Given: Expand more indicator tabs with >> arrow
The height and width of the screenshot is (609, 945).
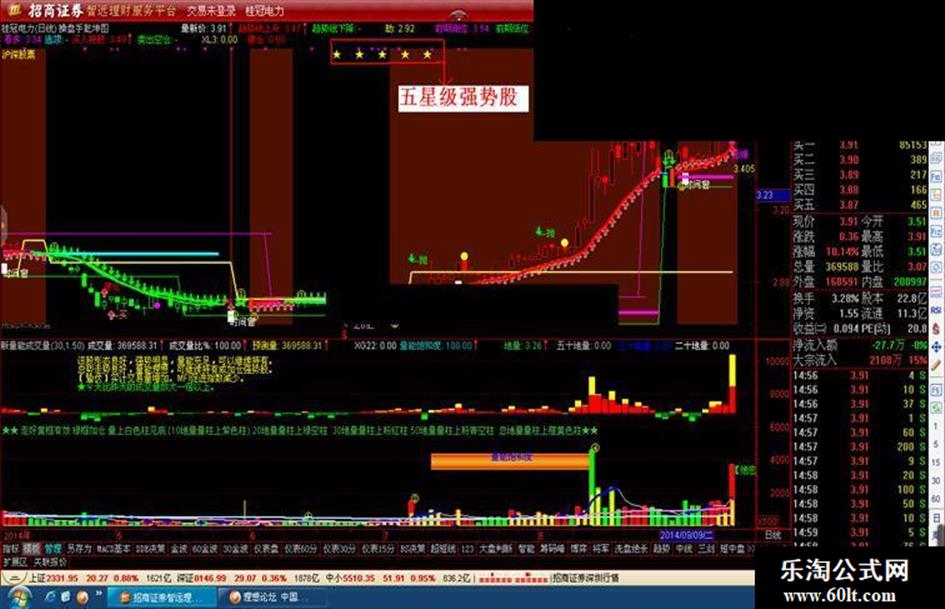Looking at the screenshot, I should click(750, 549).
